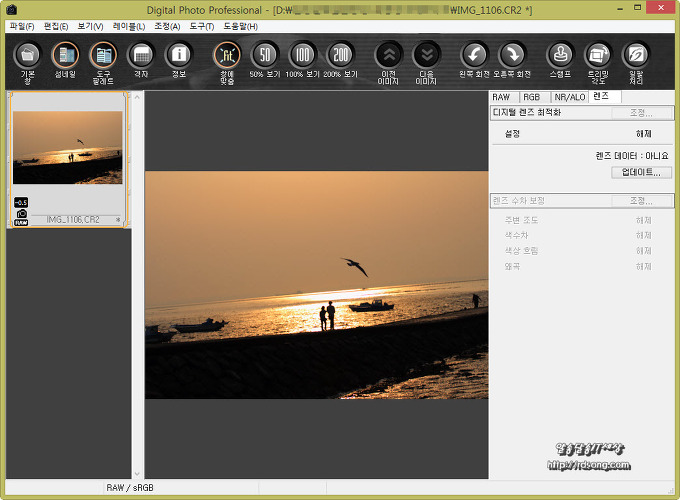Click the 기본 창 (main window) icon
This screenshot has height=500, width=680.
[x=29, y=56]
